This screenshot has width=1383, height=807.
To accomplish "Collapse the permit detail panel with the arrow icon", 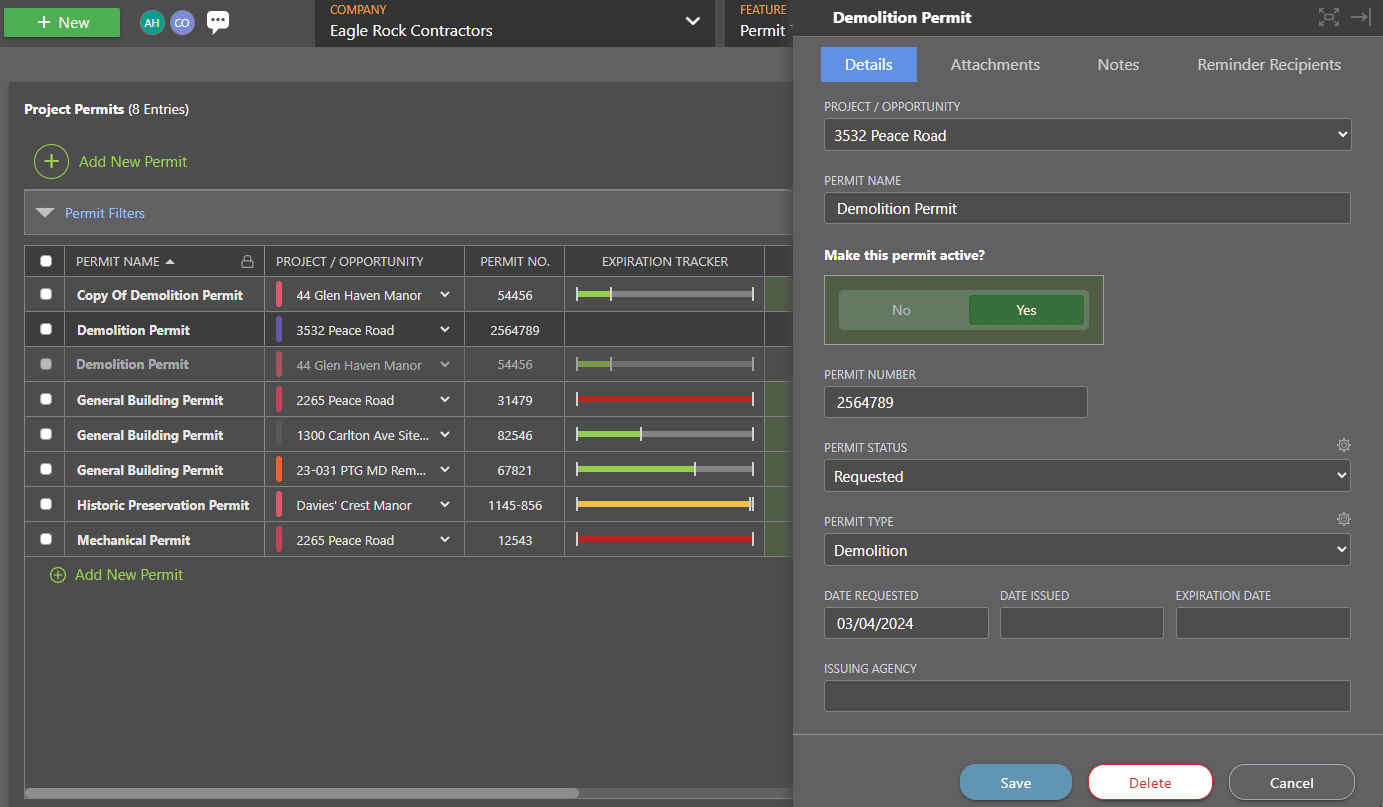I will pos(1360,17).
